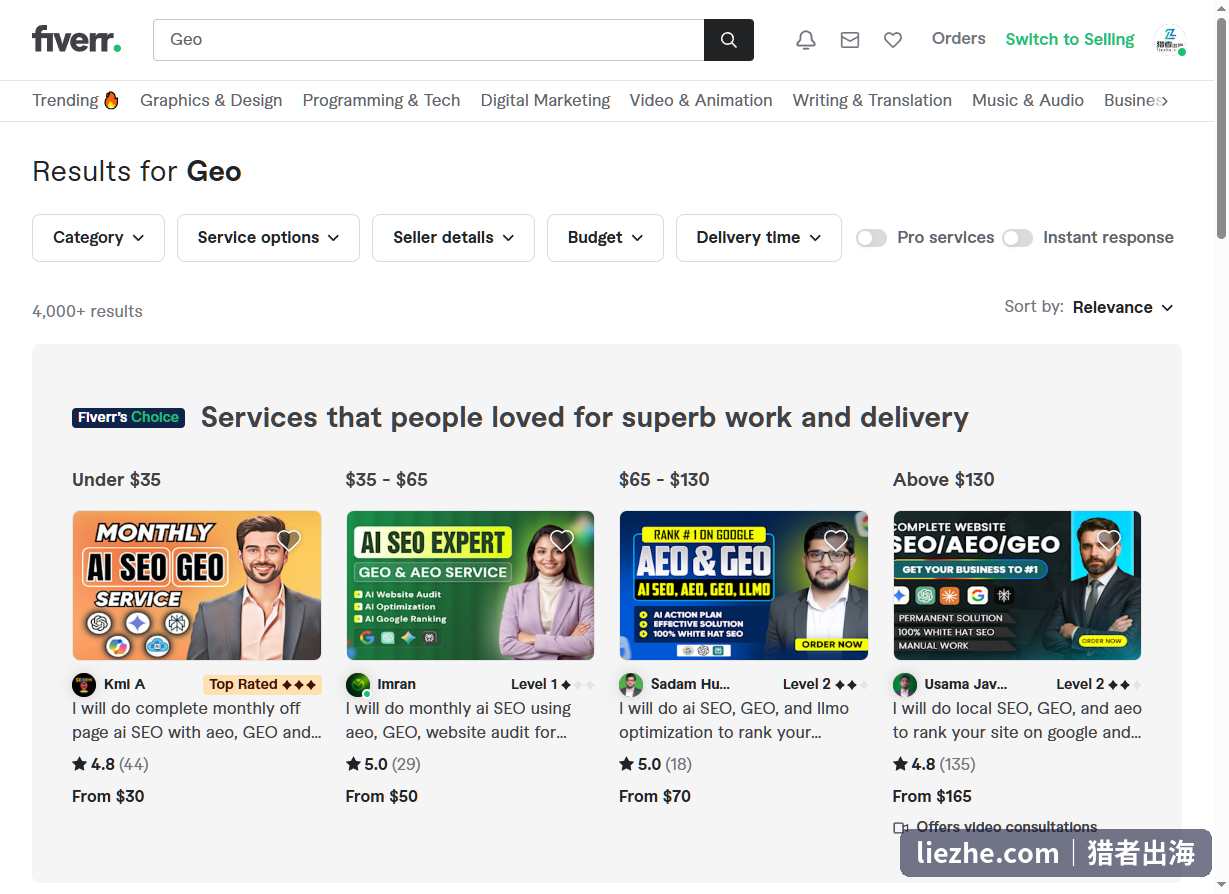Open Trending category tab
Image resolution: width=1229 pixels, height=894 pixels.
click(75, 100)
